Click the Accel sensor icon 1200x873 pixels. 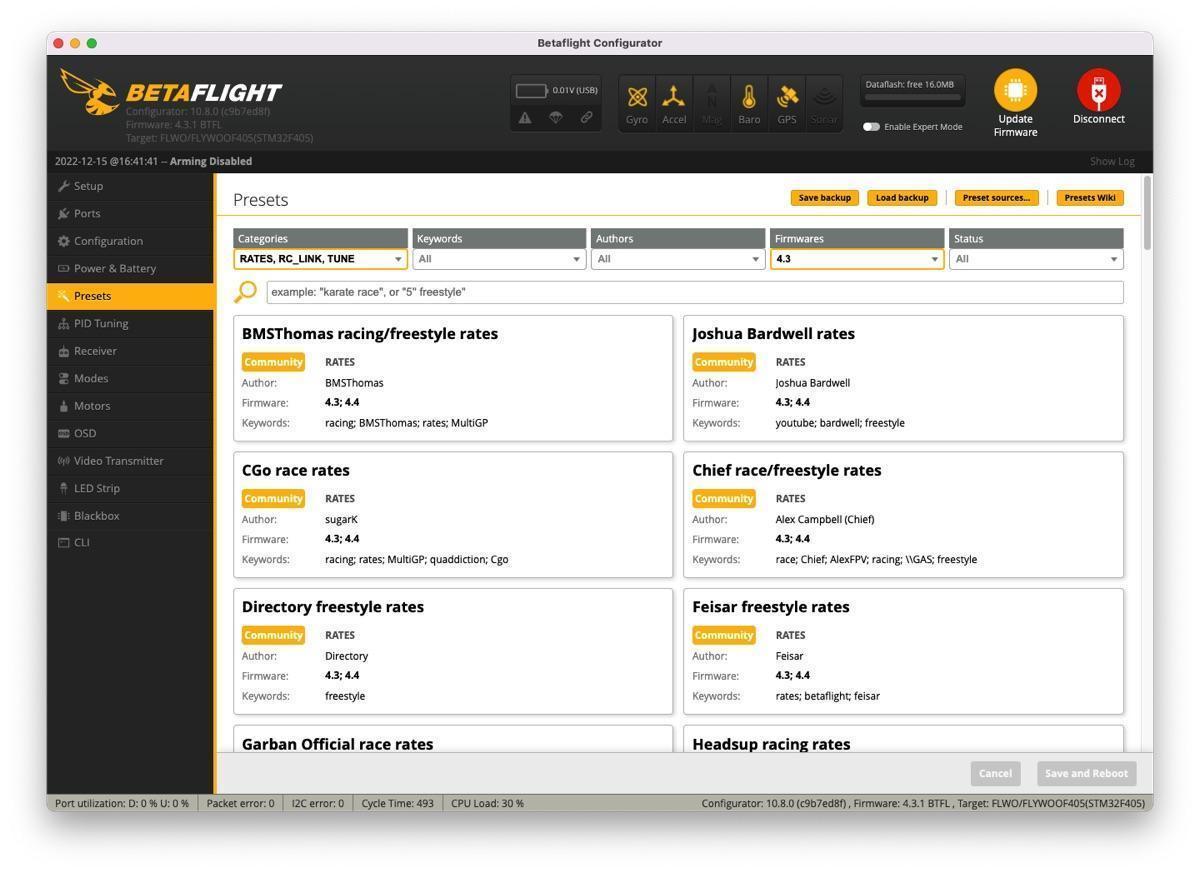674,103
